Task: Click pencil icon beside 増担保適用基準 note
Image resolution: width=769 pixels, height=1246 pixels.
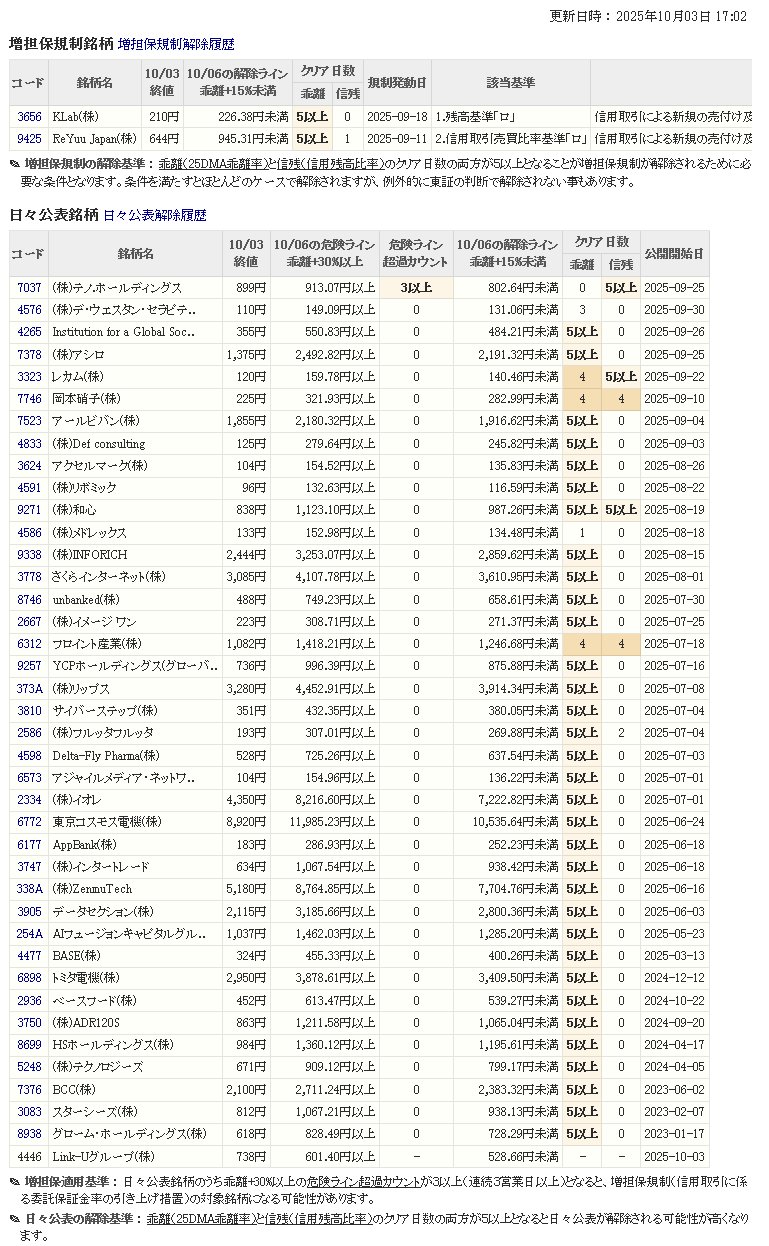Action: coord(15,1182)
